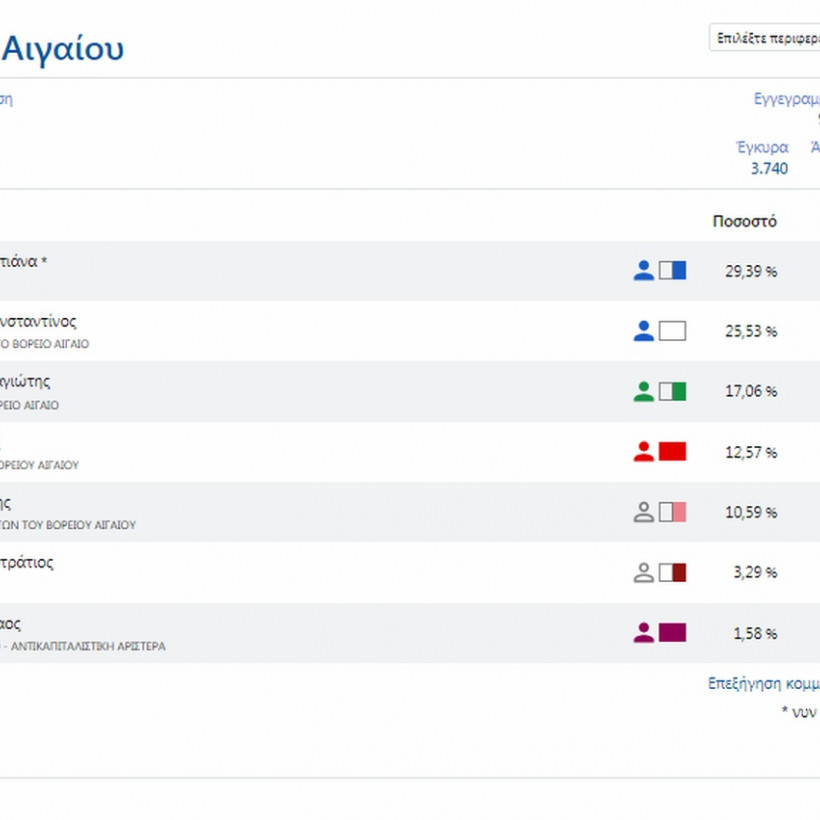Click the grey person icon beside 10,59 %

coord(643,512)
